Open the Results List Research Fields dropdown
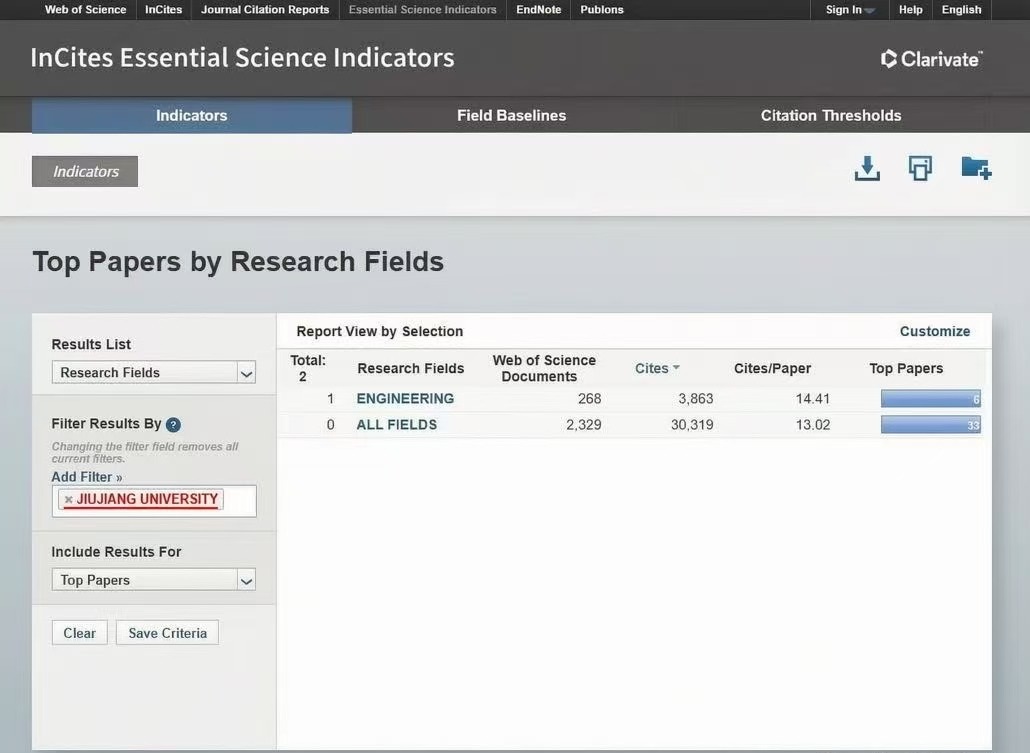Viewport: 1030px width, 753px height. (154, 373)
